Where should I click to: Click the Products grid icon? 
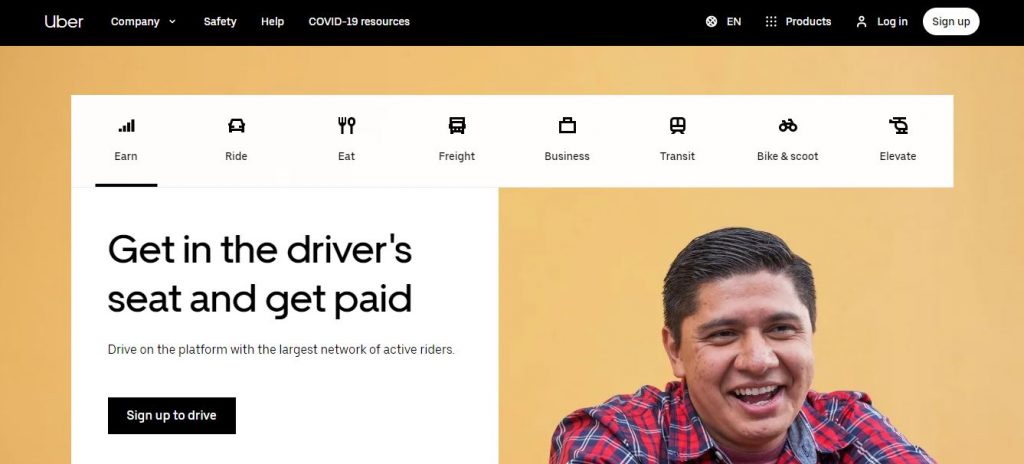[771, 22]
